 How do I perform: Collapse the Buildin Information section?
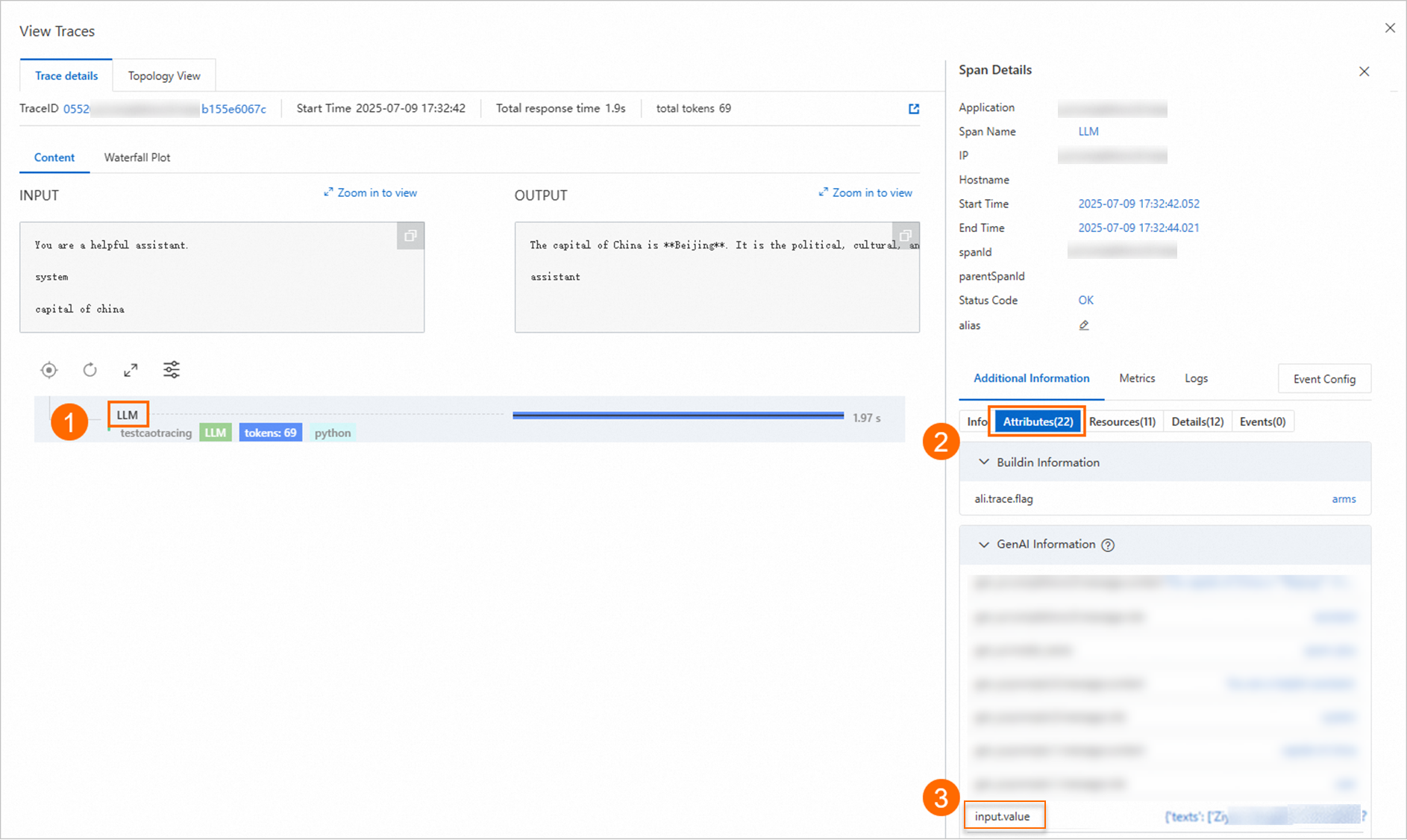pyautogui.click(x=984, y=463)
